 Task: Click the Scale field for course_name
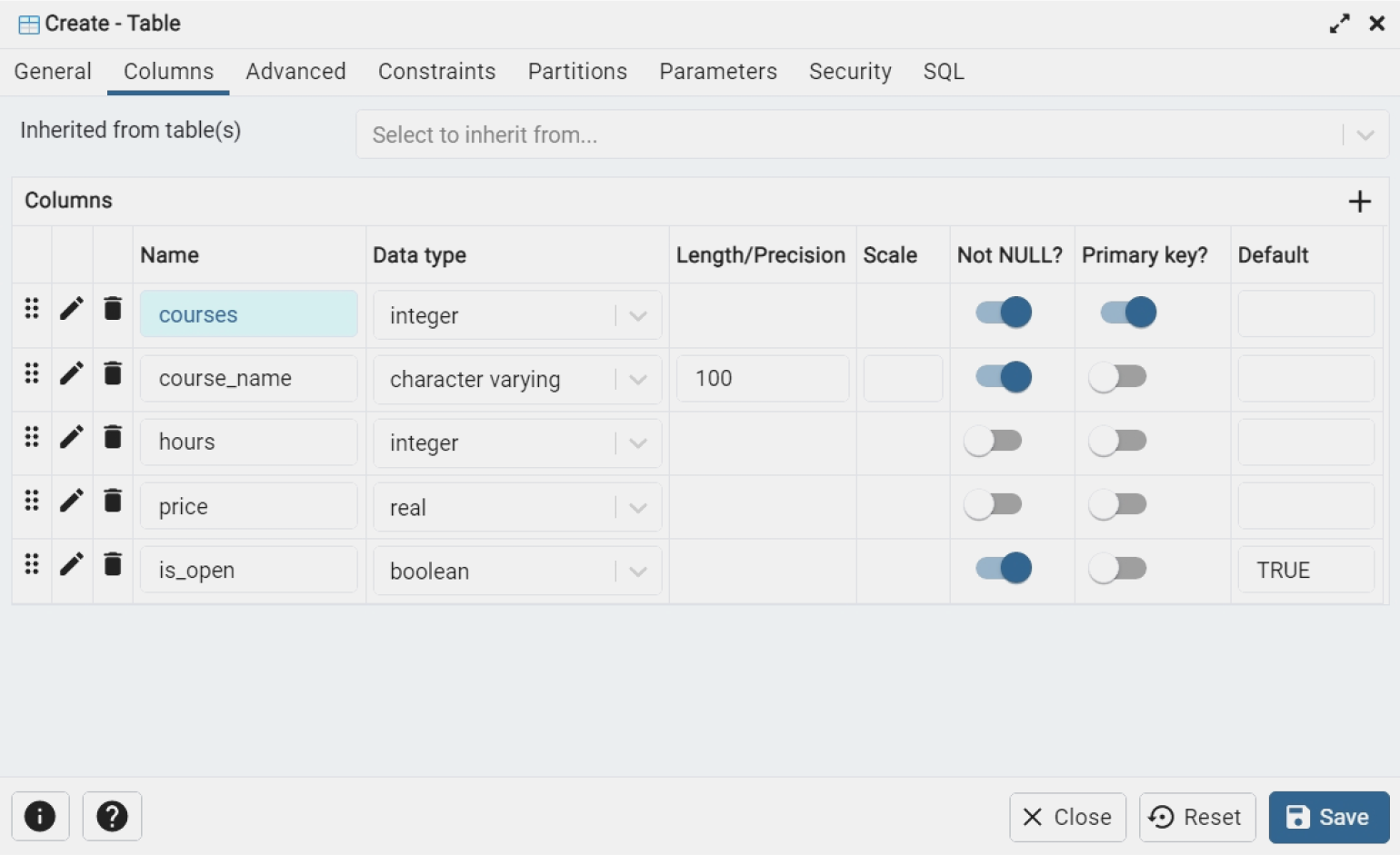click(x=903, y=378)
